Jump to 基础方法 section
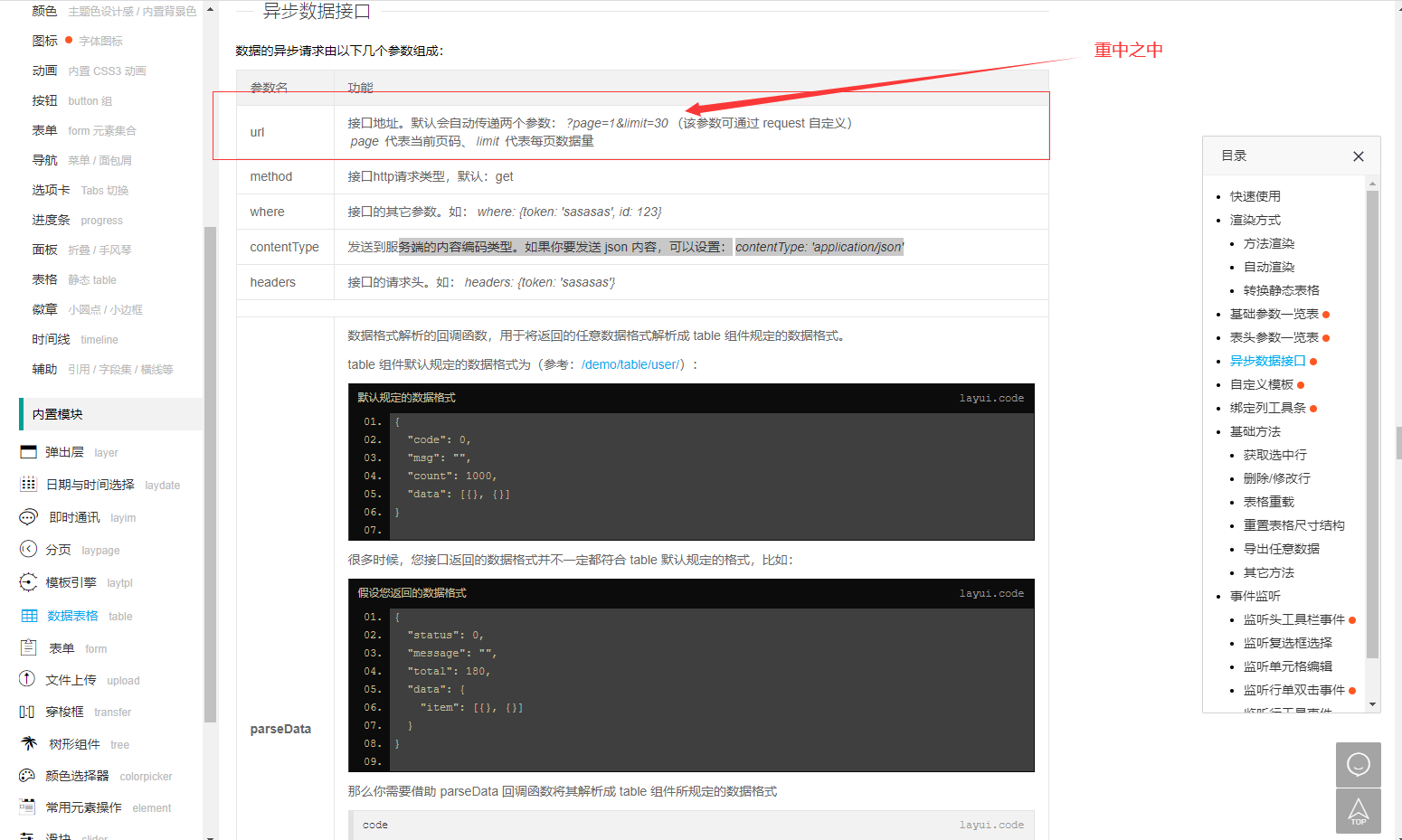Image resolution: width=1402 pixels, height=840 pixels. [1255, 431]
